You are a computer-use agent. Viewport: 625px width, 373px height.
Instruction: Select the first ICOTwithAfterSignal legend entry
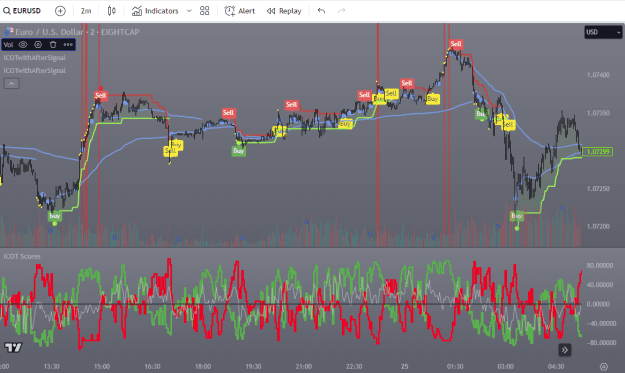pos(35,58)
